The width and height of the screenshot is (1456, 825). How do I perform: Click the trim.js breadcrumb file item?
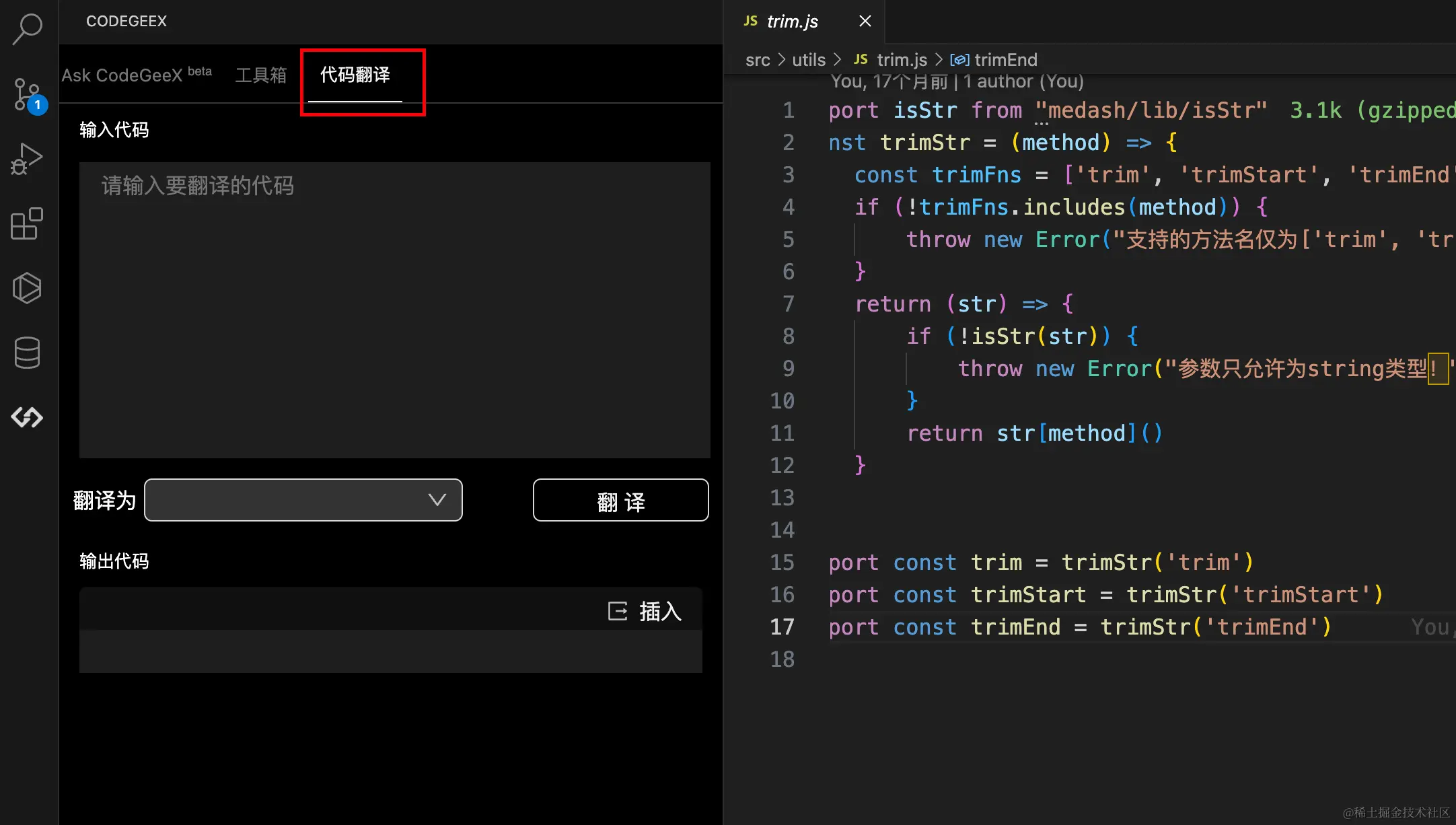[902, 60]
